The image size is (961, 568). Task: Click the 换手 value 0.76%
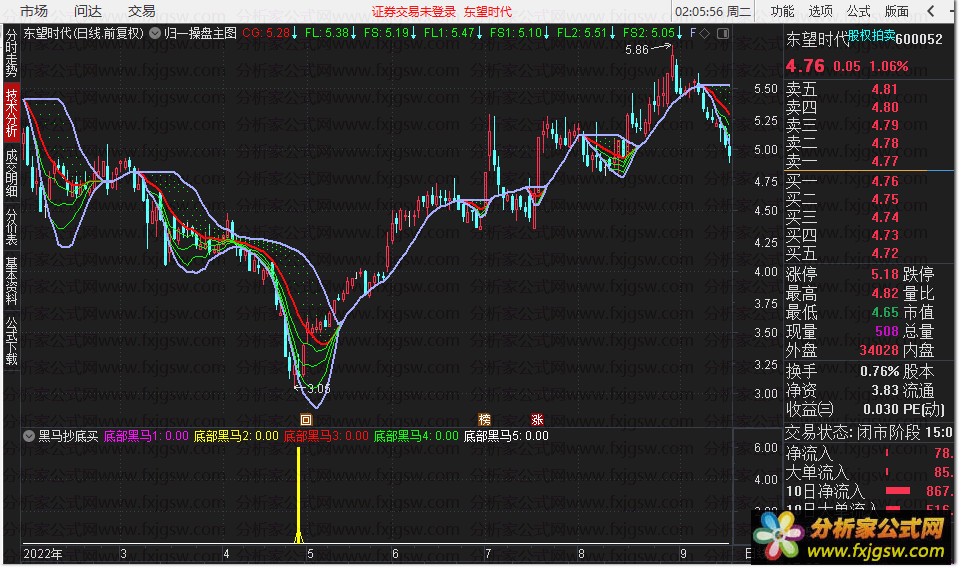pos(879,371)
